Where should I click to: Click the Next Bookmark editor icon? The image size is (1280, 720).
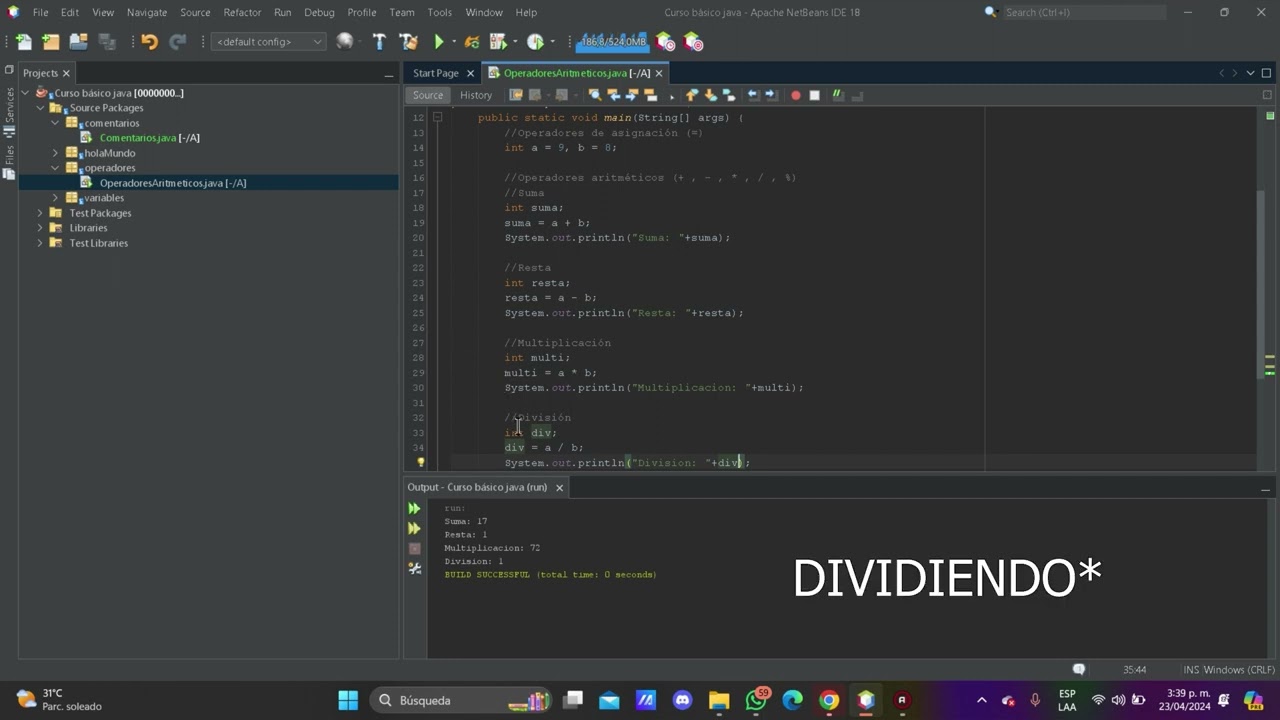(710, 95)
